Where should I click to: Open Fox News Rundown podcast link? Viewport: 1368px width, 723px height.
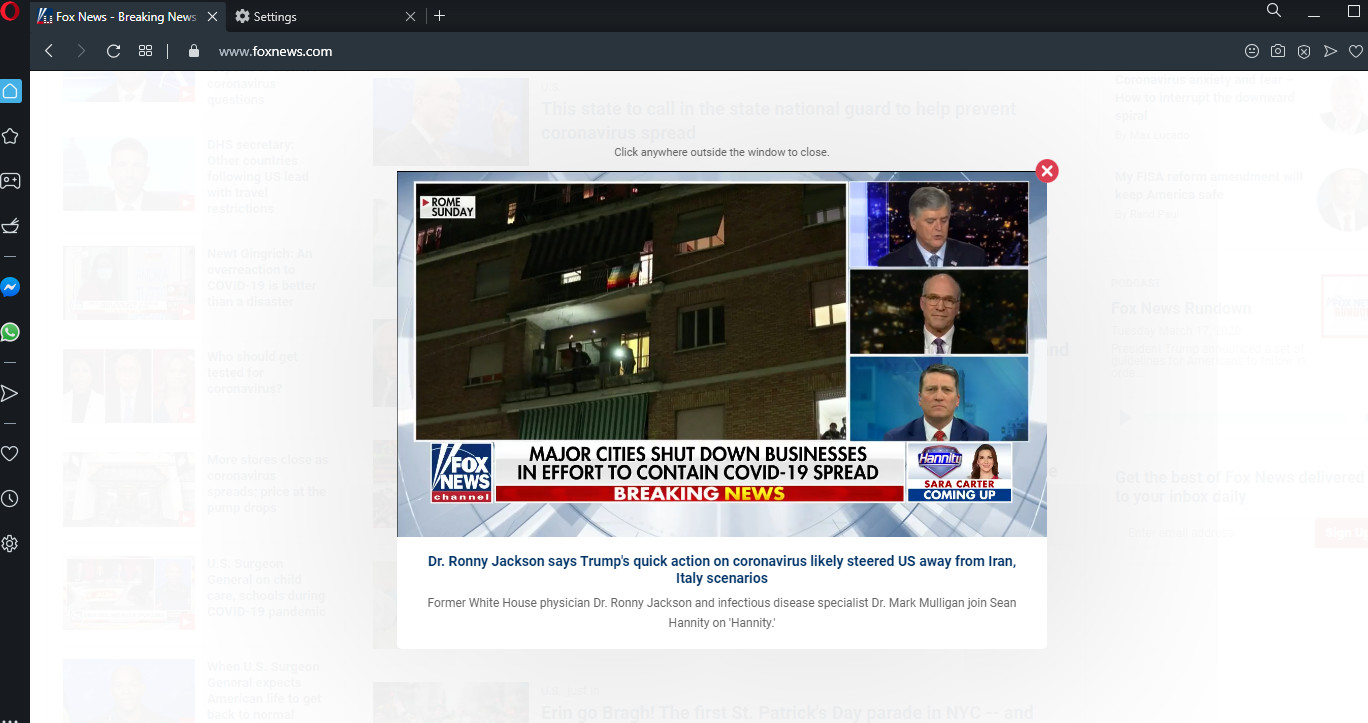[x=1181, y=308]
